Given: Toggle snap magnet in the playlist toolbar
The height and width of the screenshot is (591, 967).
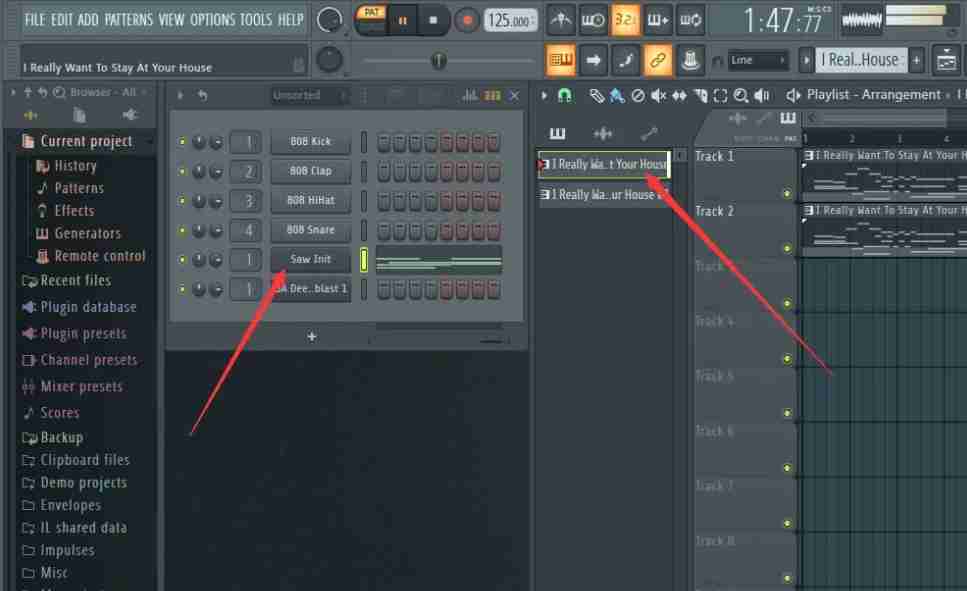Looking at the screenshot, I should (x=565, y=95).
